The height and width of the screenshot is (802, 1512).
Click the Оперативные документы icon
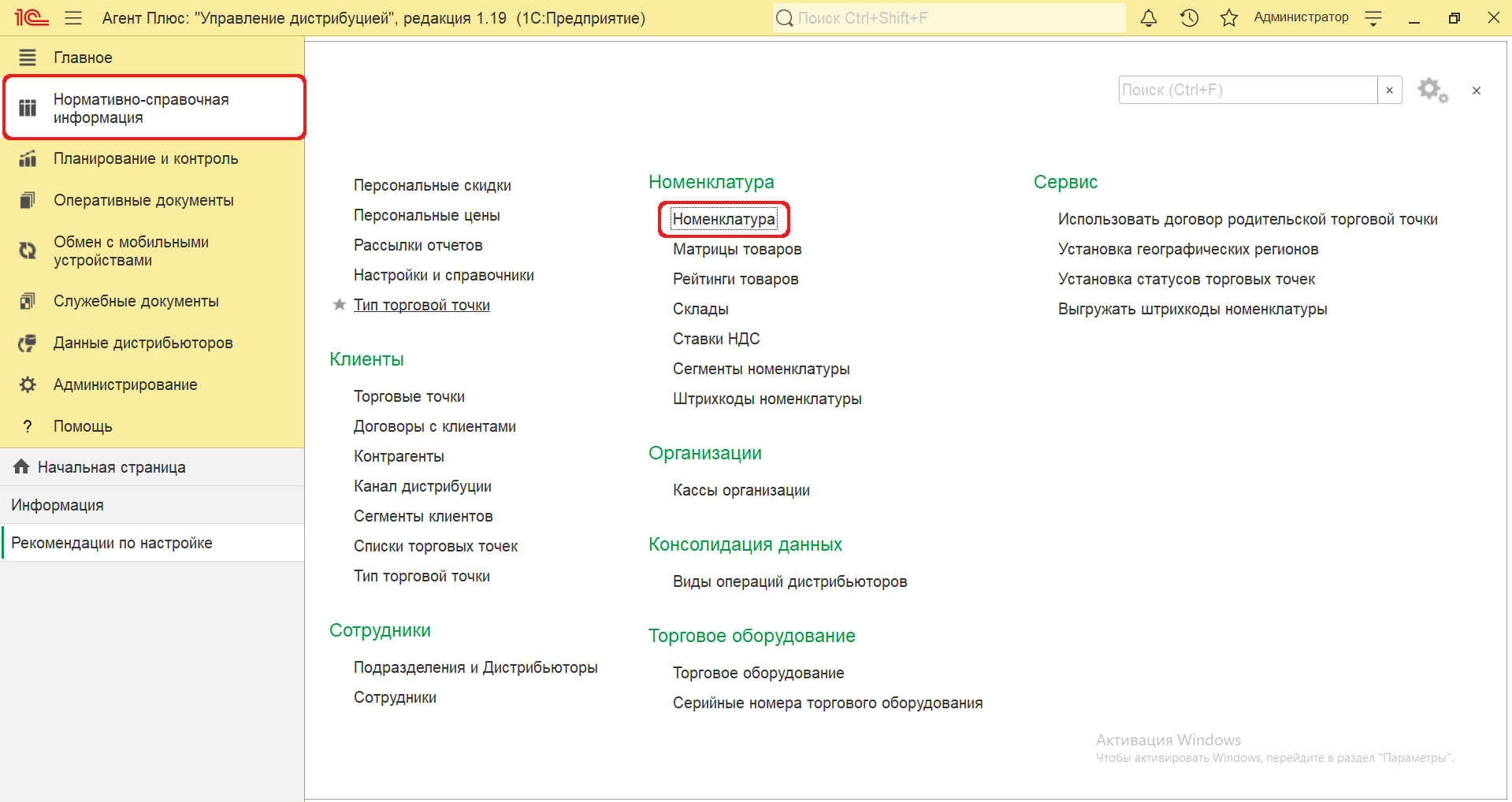28,200
